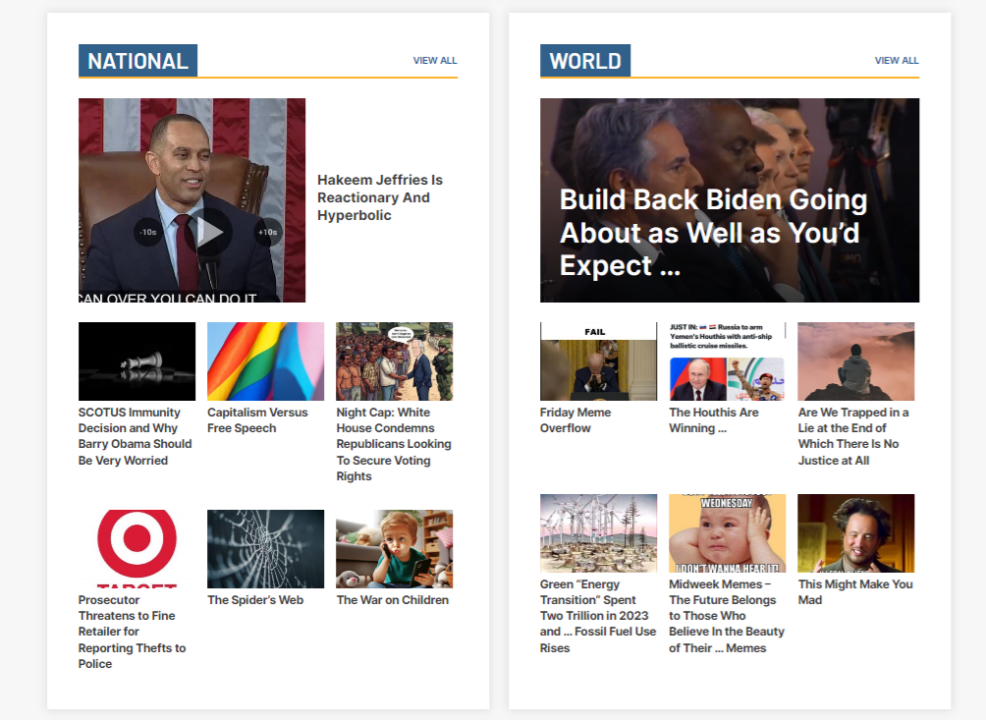Open View All link in World section
The height and width of the screenshot is (720, 986).
(896, 60)
